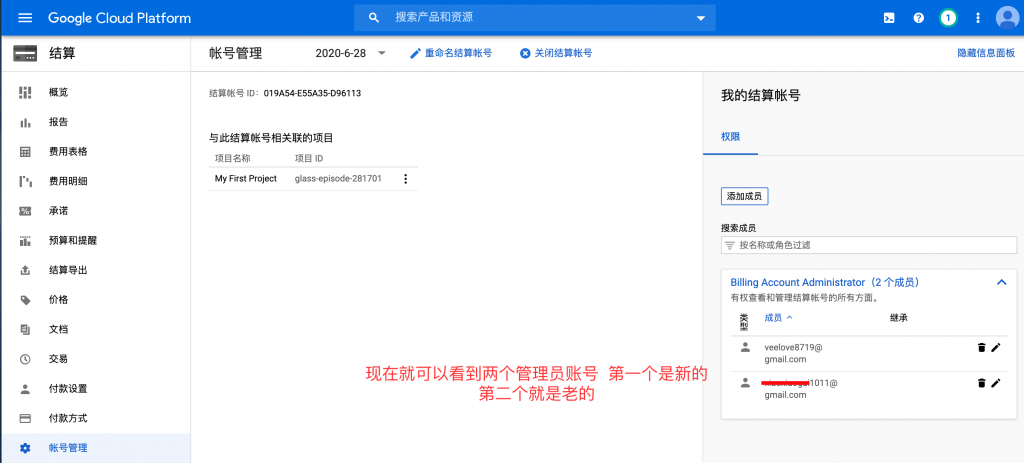Click the 项目名称 column header
1024x463 pixels.
tap(232, 159)
